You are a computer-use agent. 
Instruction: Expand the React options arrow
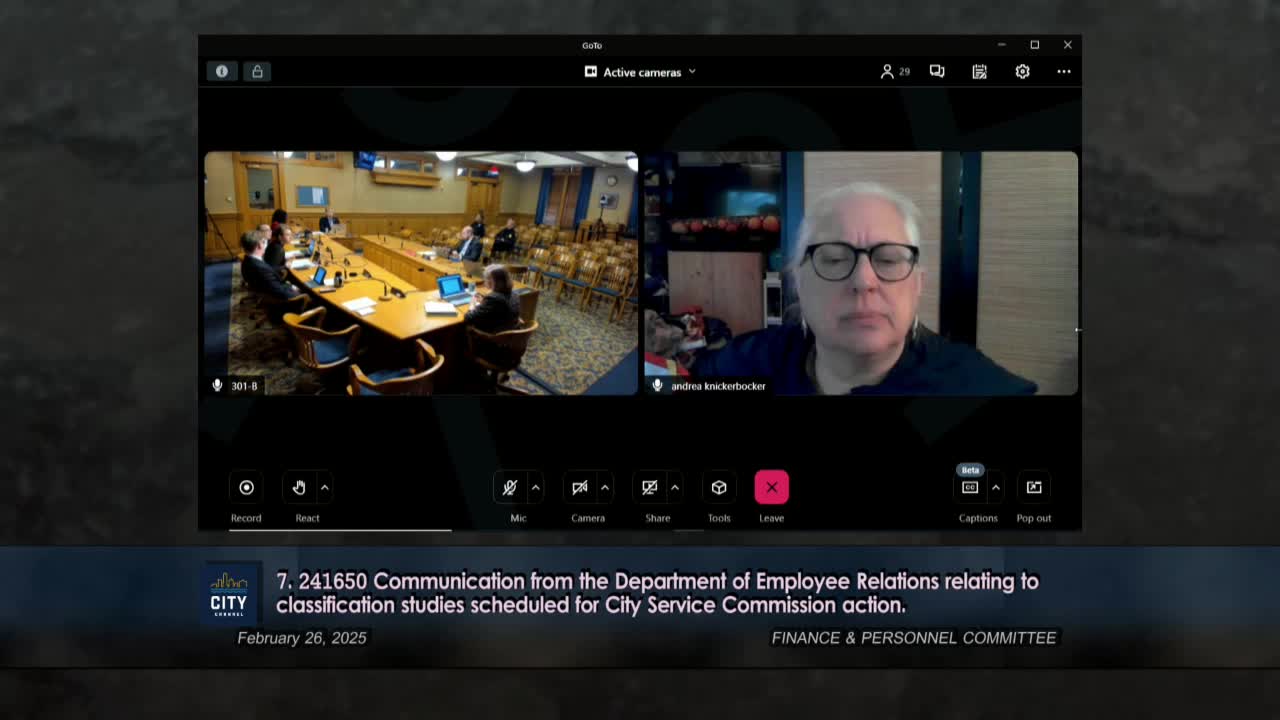click(x=324, y=488)
